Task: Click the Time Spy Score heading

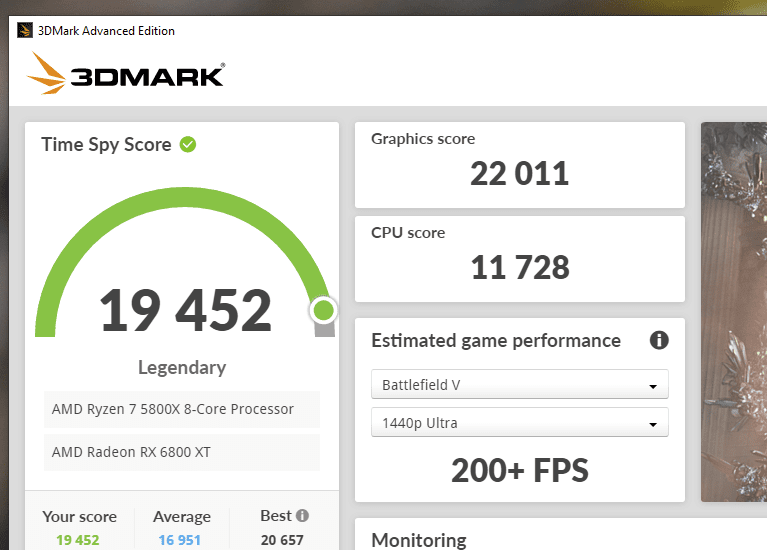Action: point(106,145)
